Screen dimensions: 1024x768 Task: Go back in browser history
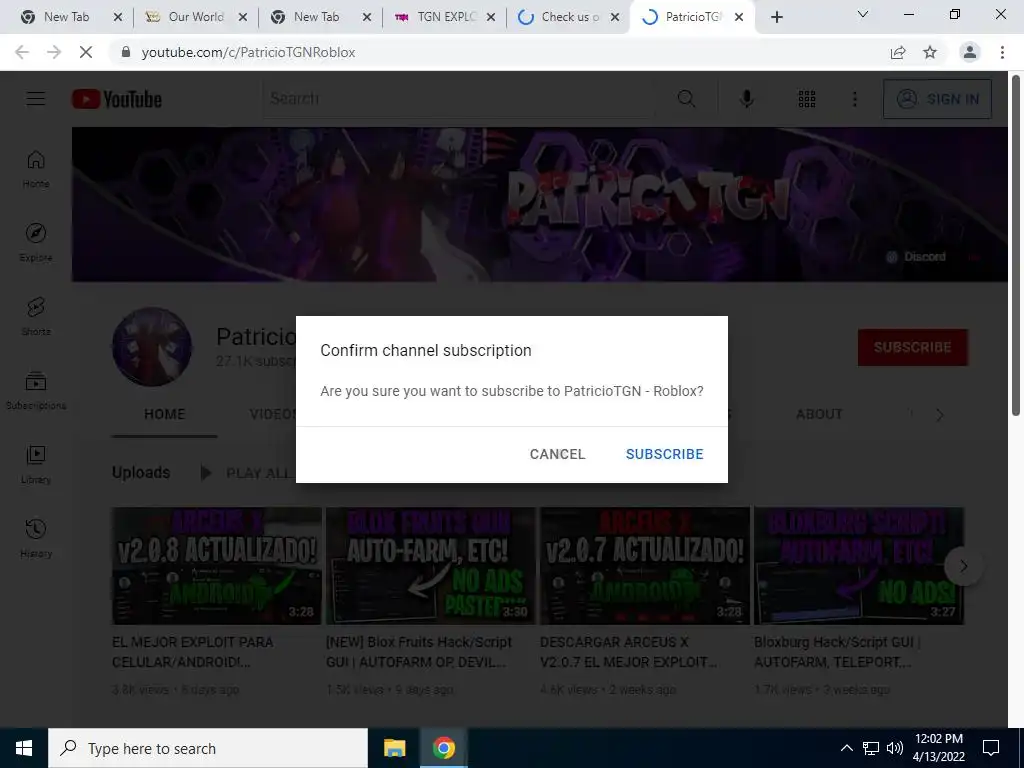22,52
